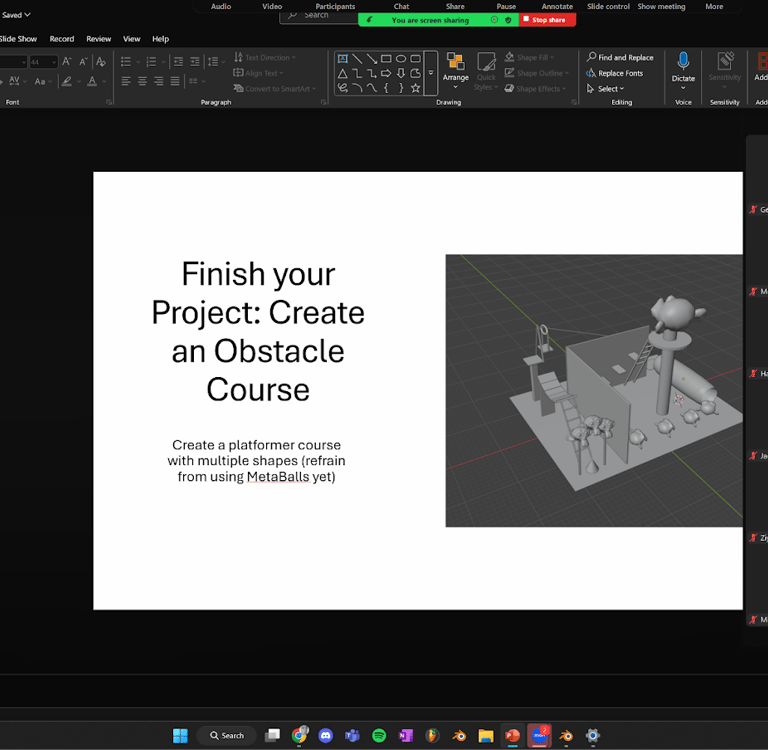Click the red Stop share button
Screen dimensions: 768x750
548,20
